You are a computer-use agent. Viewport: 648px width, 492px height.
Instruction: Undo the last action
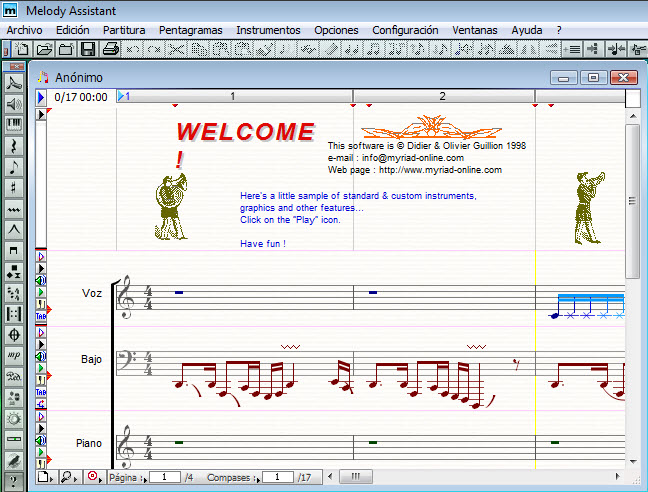pyautogui.click(x=132, y=49)
